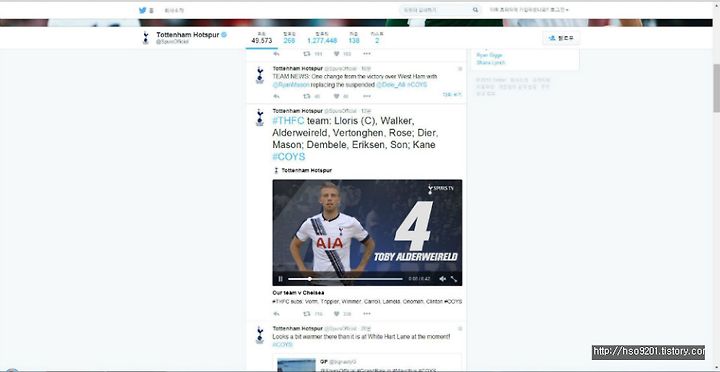720x372 pixels.
Task: Open the Following tab showing 268
Action: point(289,38)
